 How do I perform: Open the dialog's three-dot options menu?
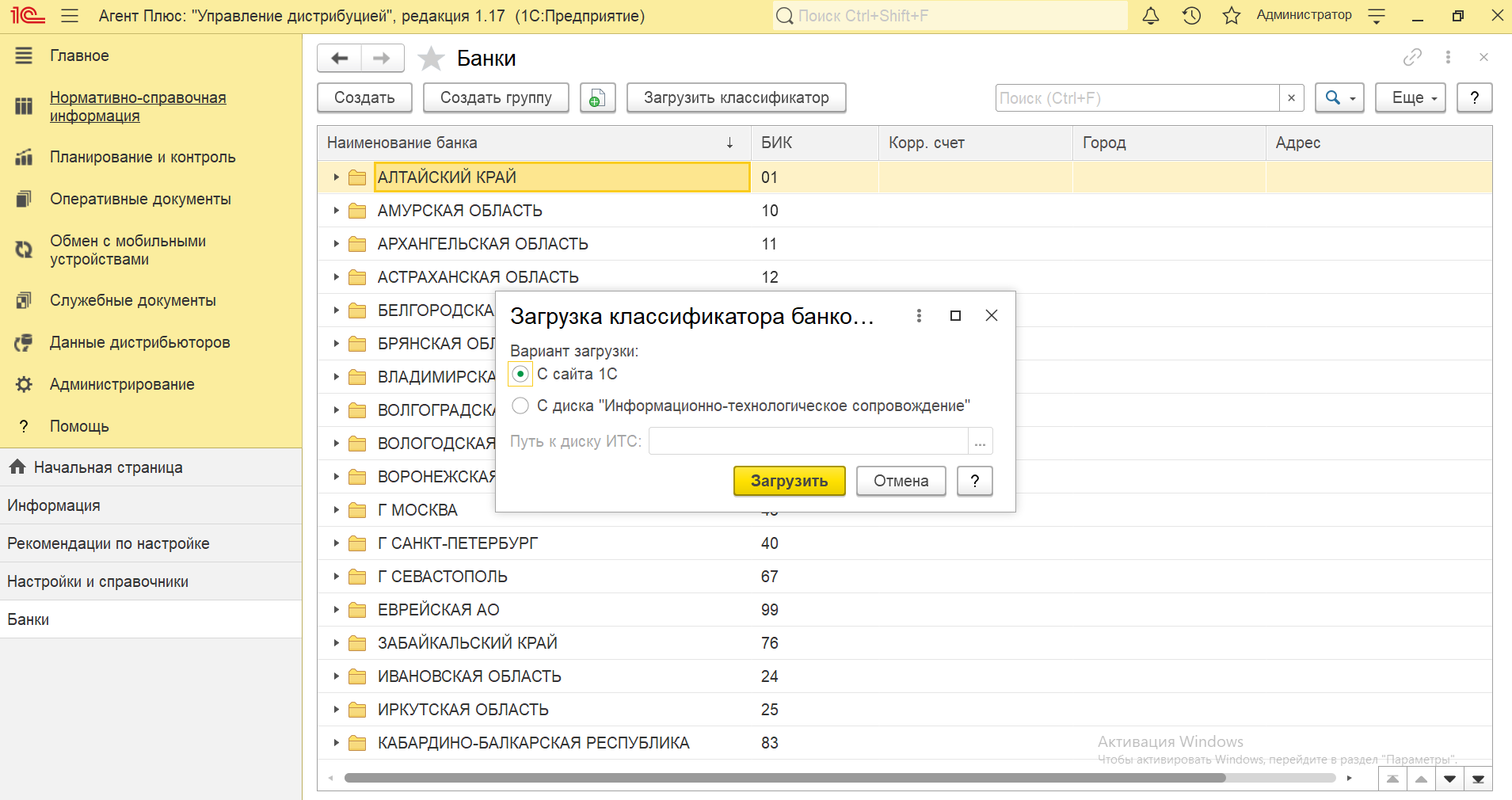(x=919, y=315)
